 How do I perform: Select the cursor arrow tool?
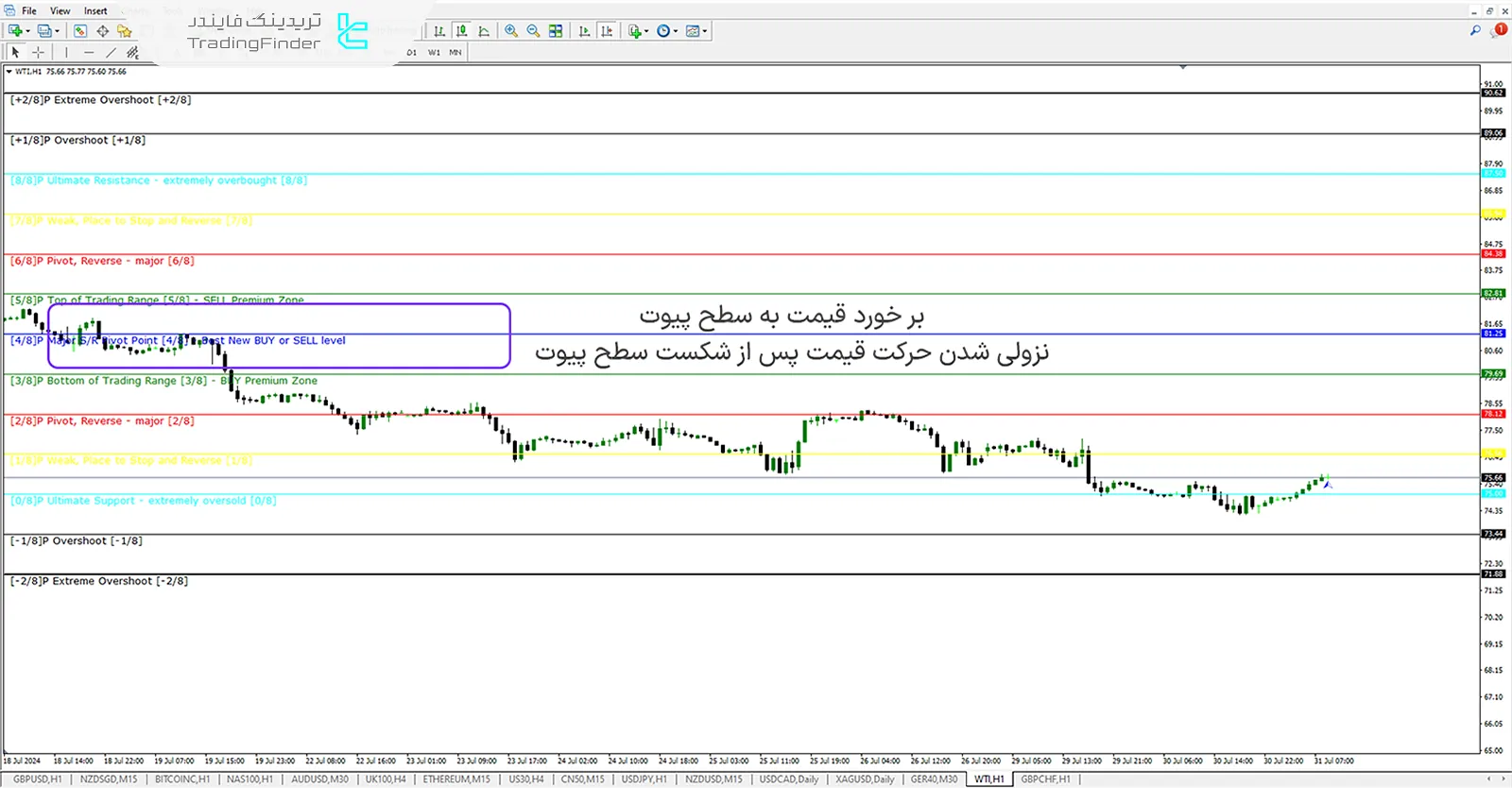pos(15,53)
